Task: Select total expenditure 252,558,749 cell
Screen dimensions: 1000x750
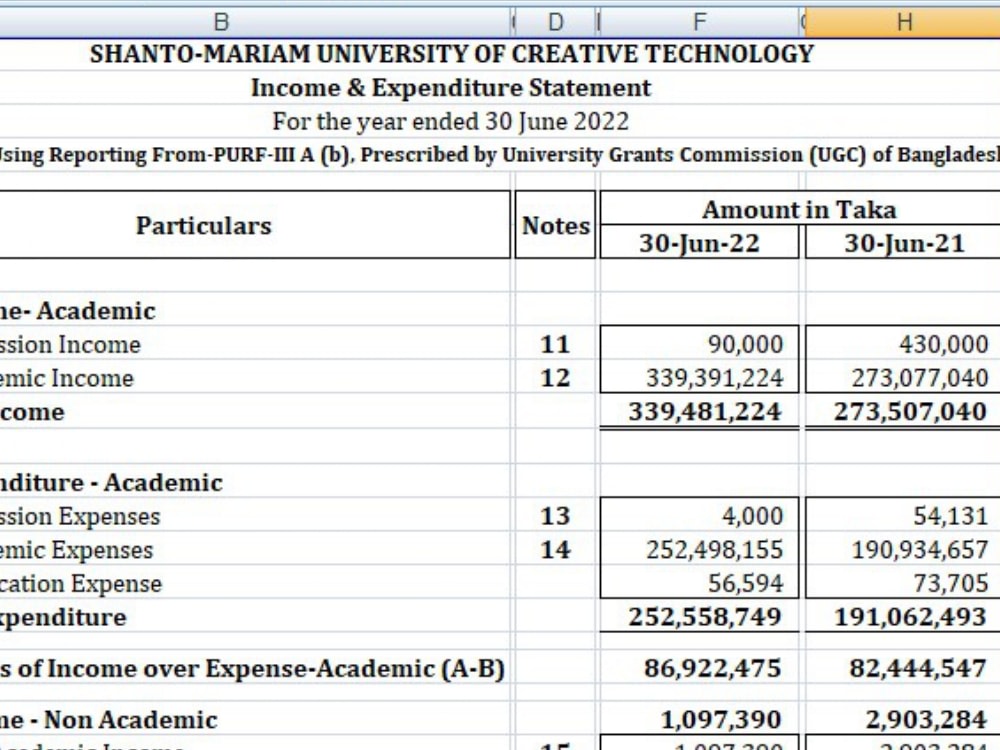Action: click(x=700, y=617)
